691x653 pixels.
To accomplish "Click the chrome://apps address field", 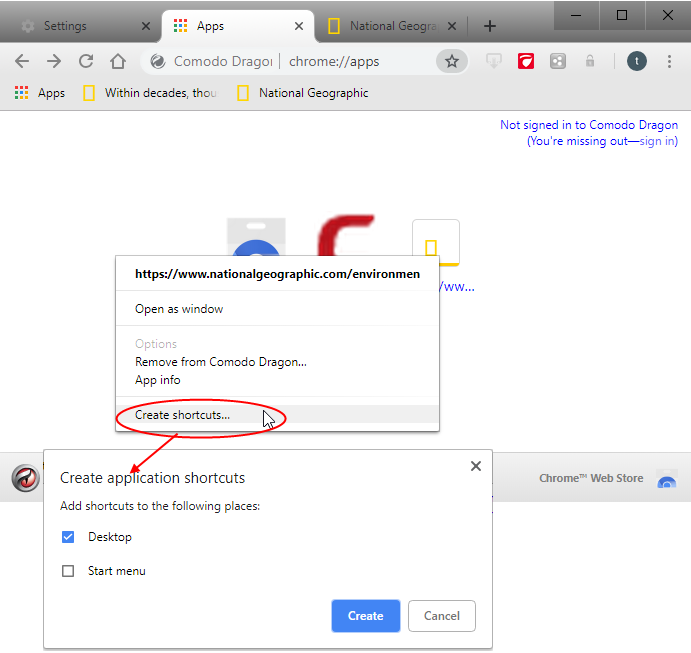I will (334, 61).
